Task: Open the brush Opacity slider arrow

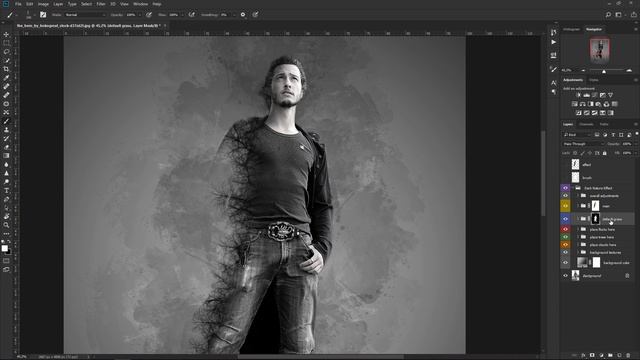Action: pyautogui.click(x=140, y=15)
